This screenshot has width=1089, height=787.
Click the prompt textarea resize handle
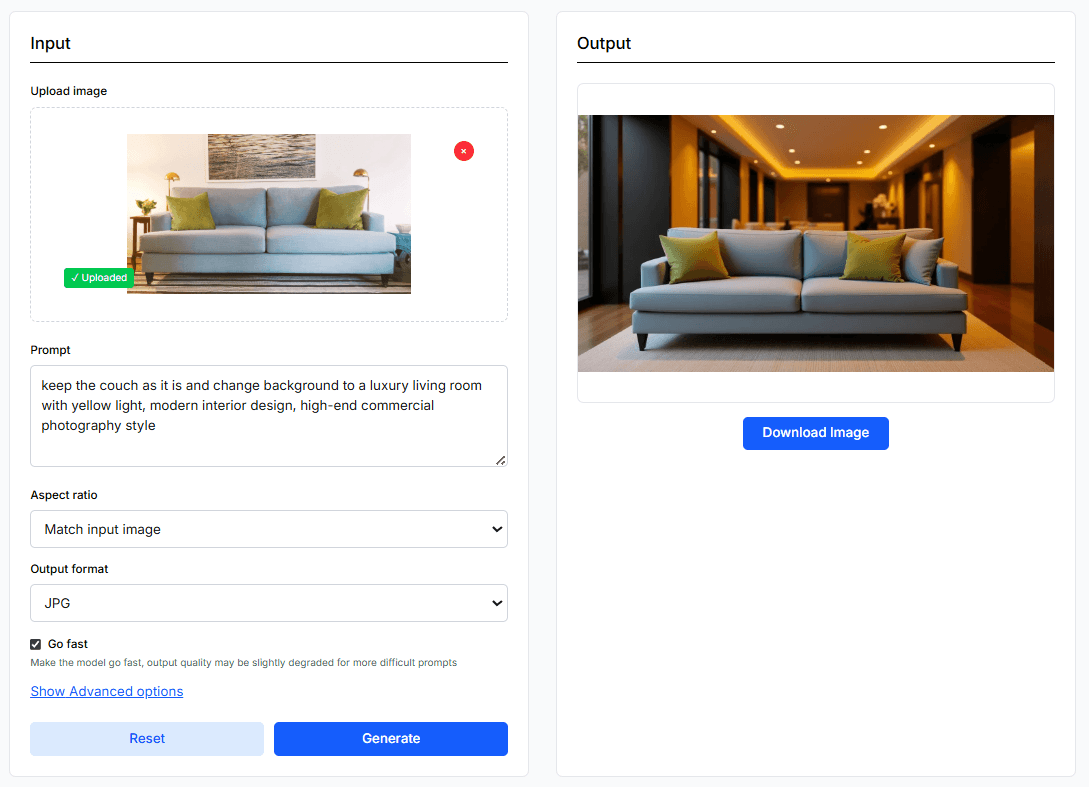tap(500, 459)
